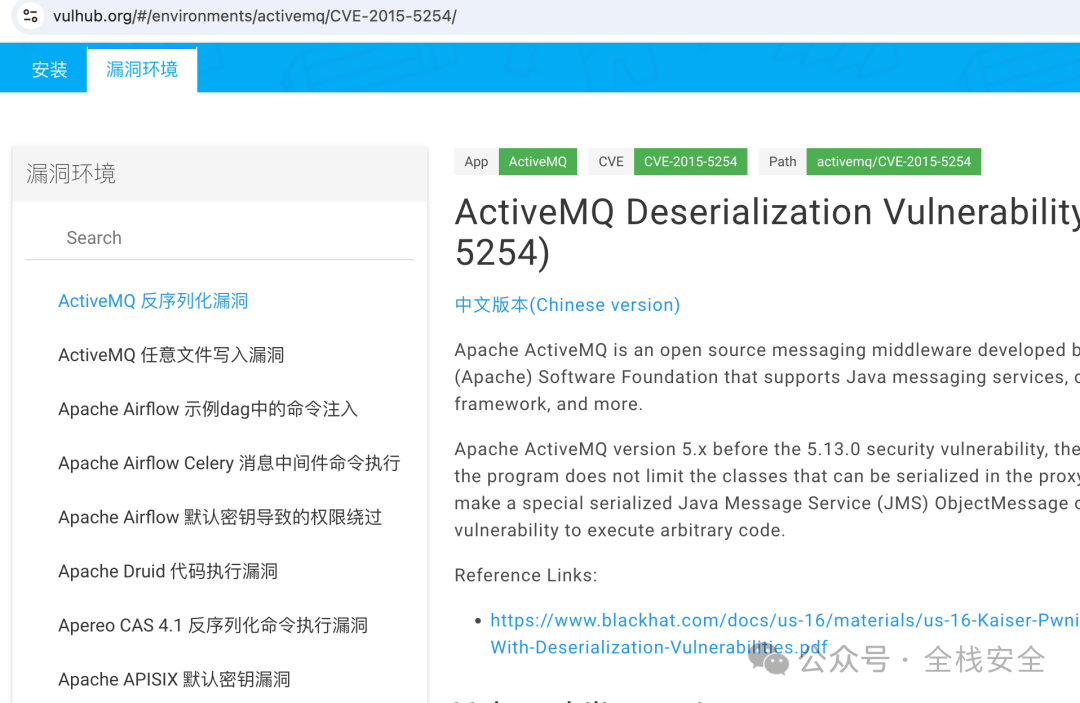The height and width of the screenshot is (703, 1080).
Task: Click the activemq/CVE-2015-5254 path tag
Action: pos(893,162)
